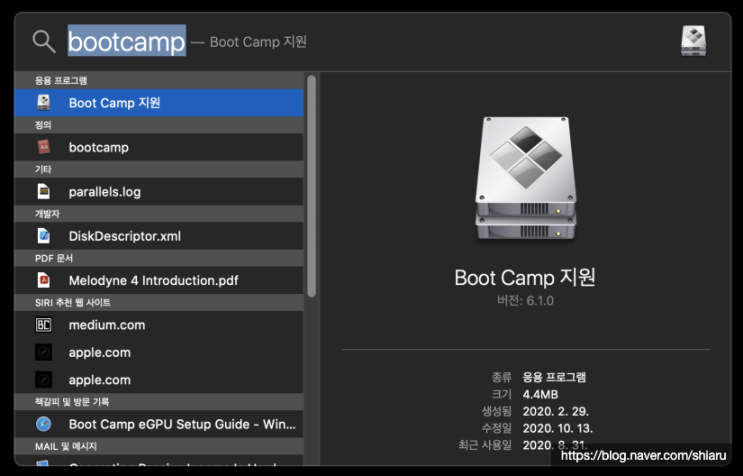
Task: Click the parallels.log file icon
Action: coord(44,192)
